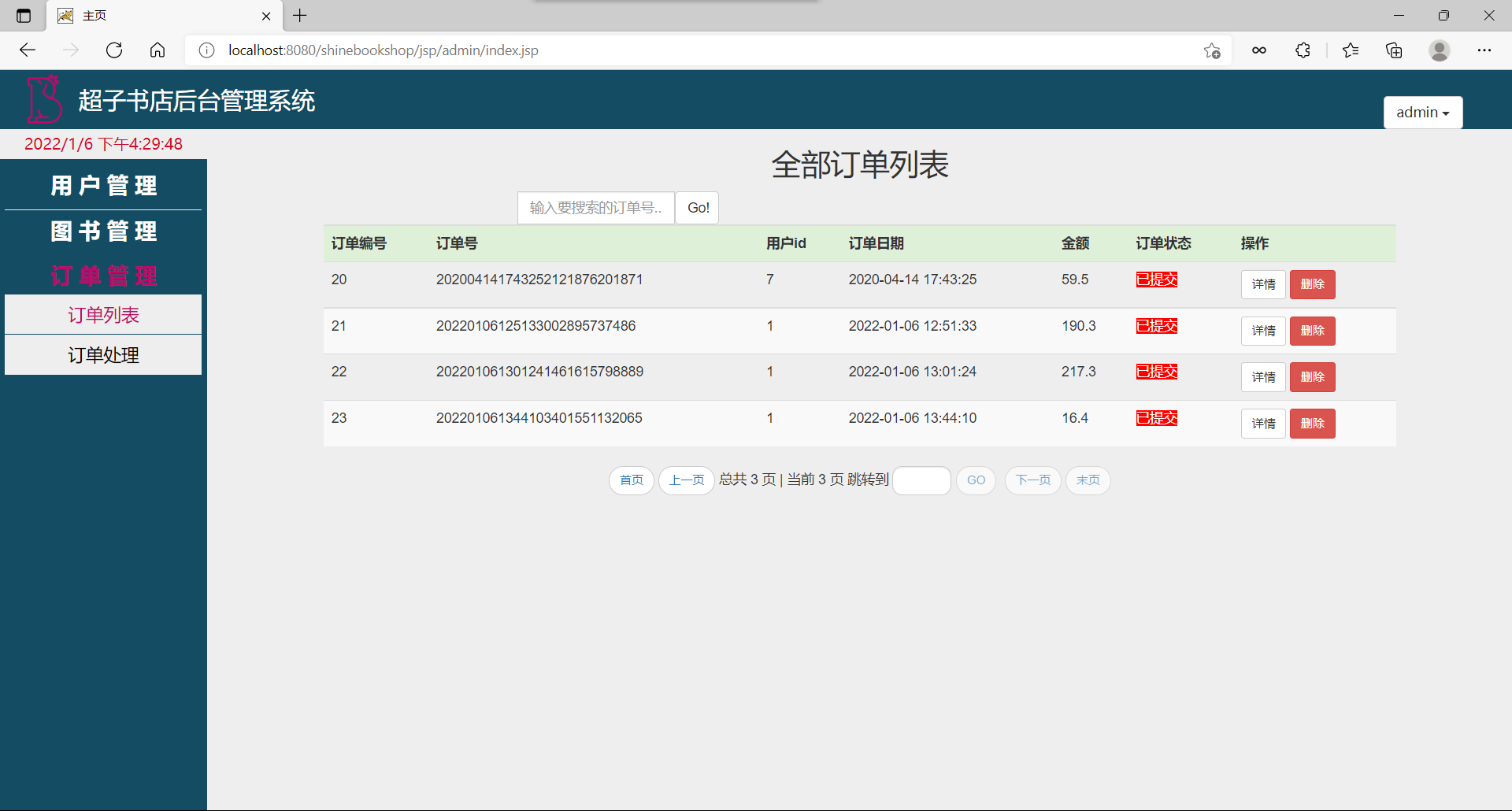This screenshot has height=811, width=1512.
Task: Click order number 2022010612513300289573 7486
Action: [x=535, y=326]
